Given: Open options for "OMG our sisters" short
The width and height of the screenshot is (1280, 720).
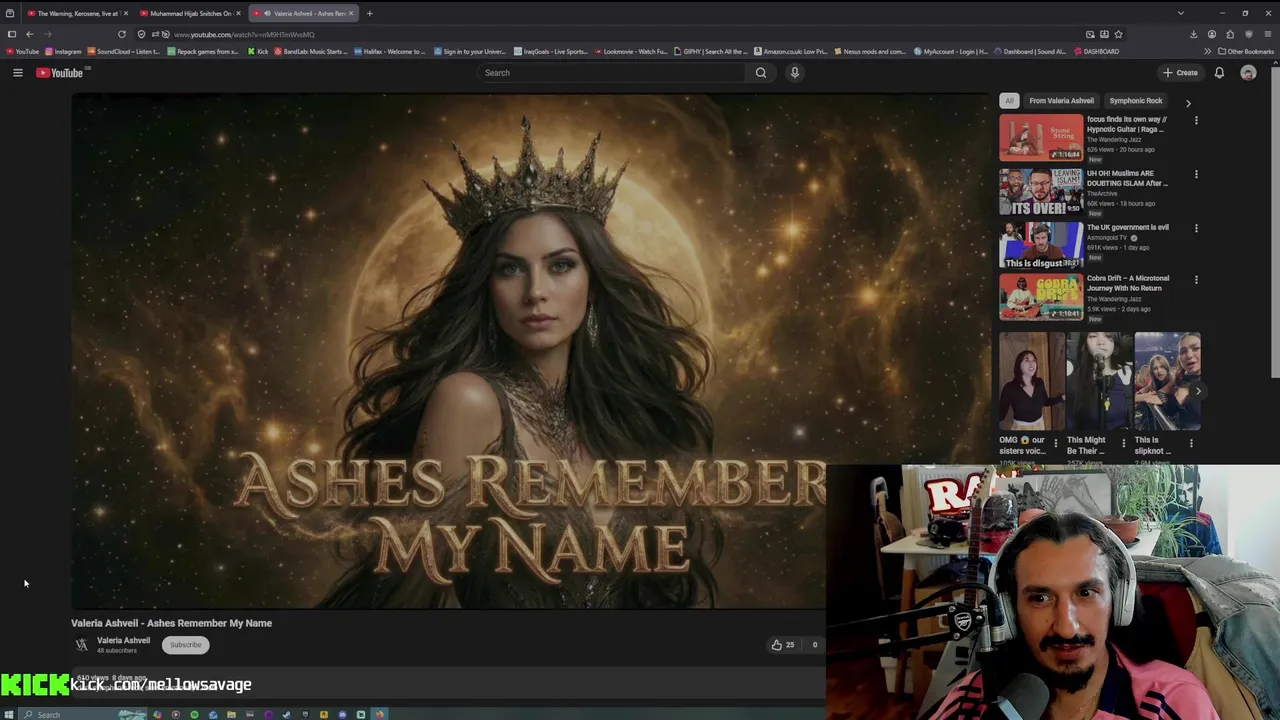Looking at the screenshot, I should pyautogui.click(x=1055, y=443).
